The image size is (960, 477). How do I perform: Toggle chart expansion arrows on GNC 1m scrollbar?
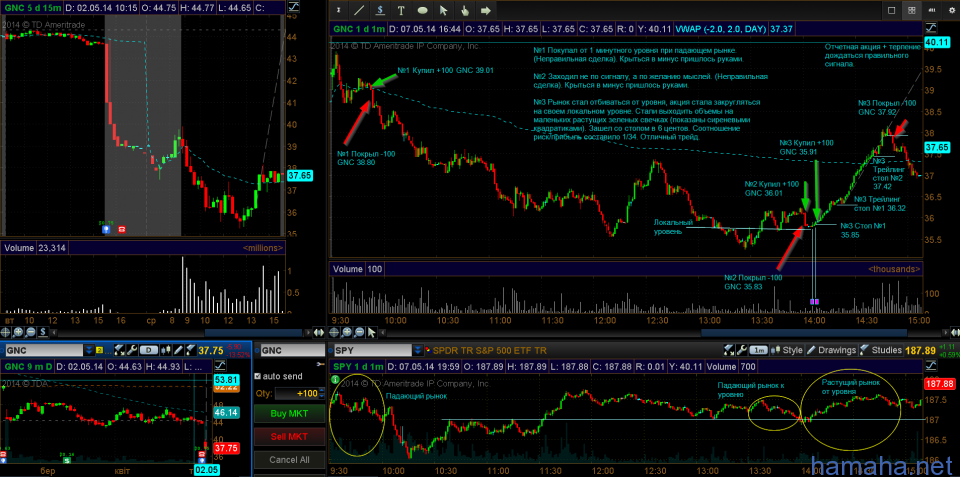point(954,332)
